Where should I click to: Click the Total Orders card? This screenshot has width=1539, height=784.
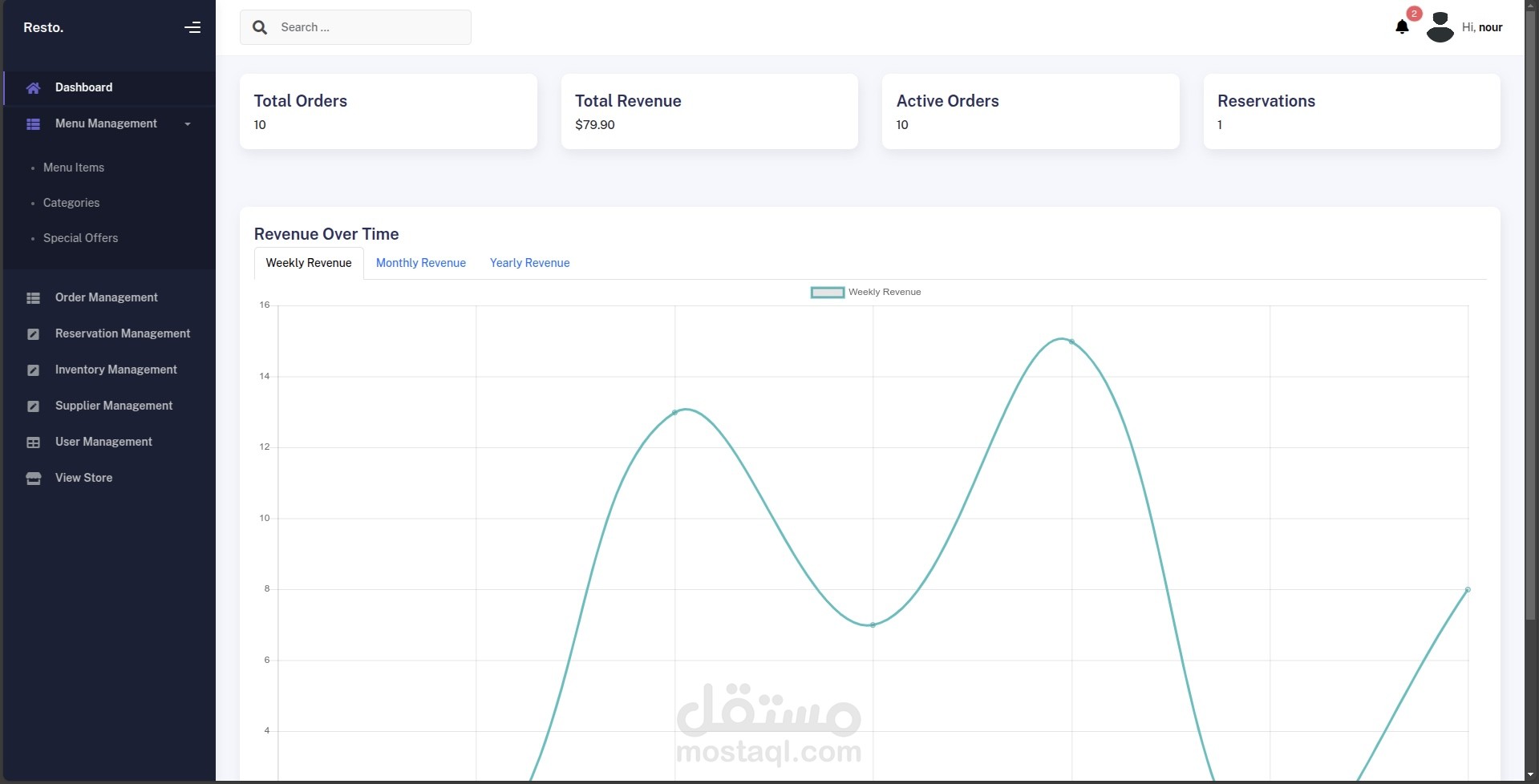pyautogui.click(x=388, y=111)
